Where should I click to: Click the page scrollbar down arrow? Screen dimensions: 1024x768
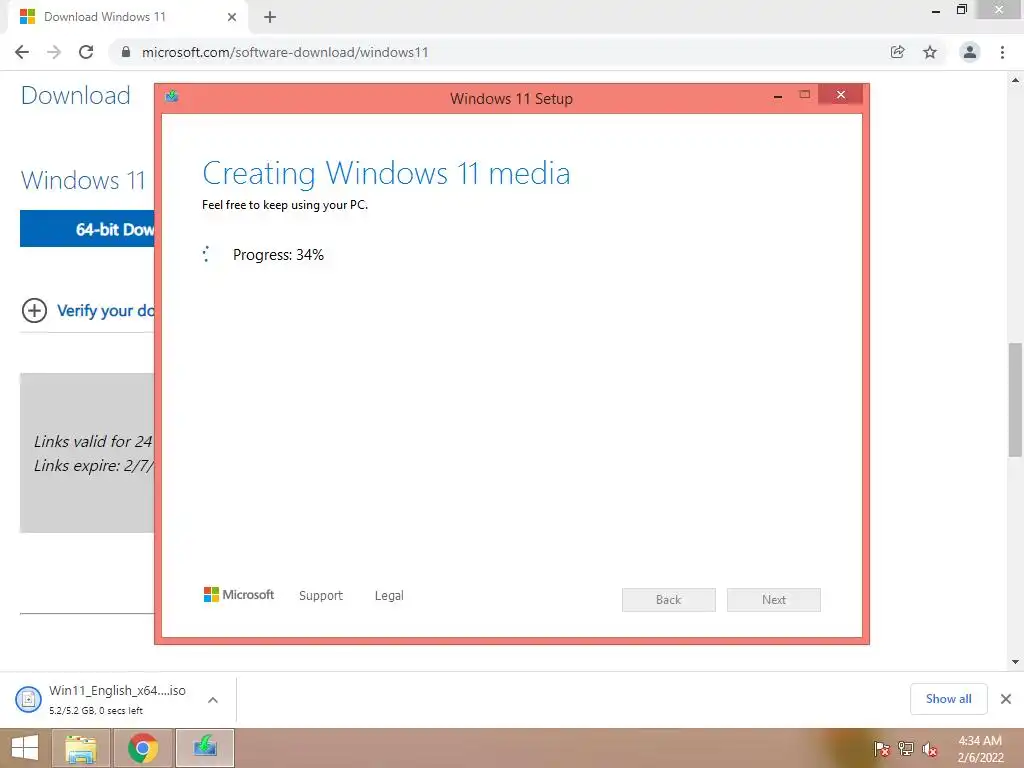1016,662
